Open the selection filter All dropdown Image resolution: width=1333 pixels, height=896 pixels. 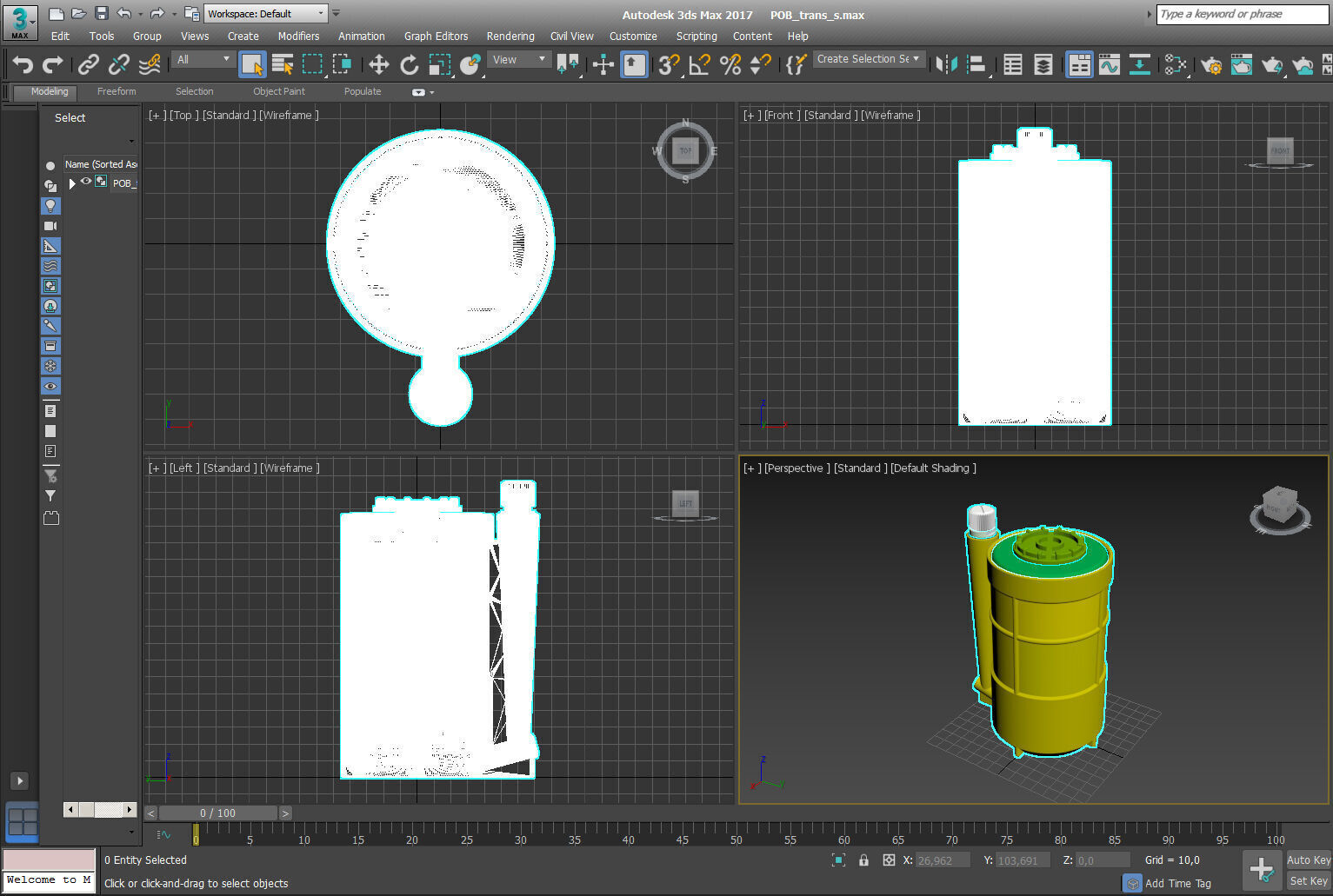tap(203, 59)
